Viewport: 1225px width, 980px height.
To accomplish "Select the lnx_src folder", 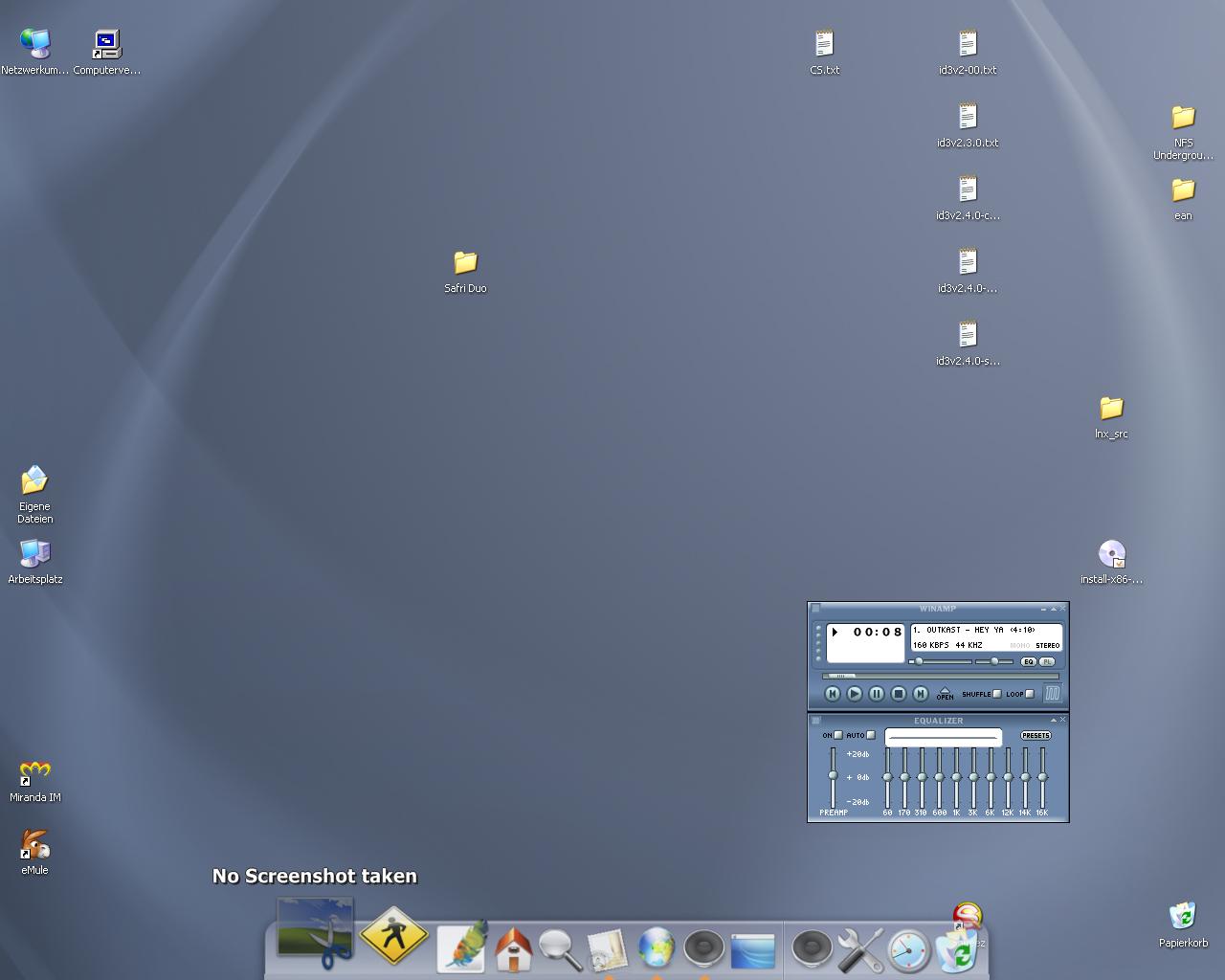I will pos(1111,416).
